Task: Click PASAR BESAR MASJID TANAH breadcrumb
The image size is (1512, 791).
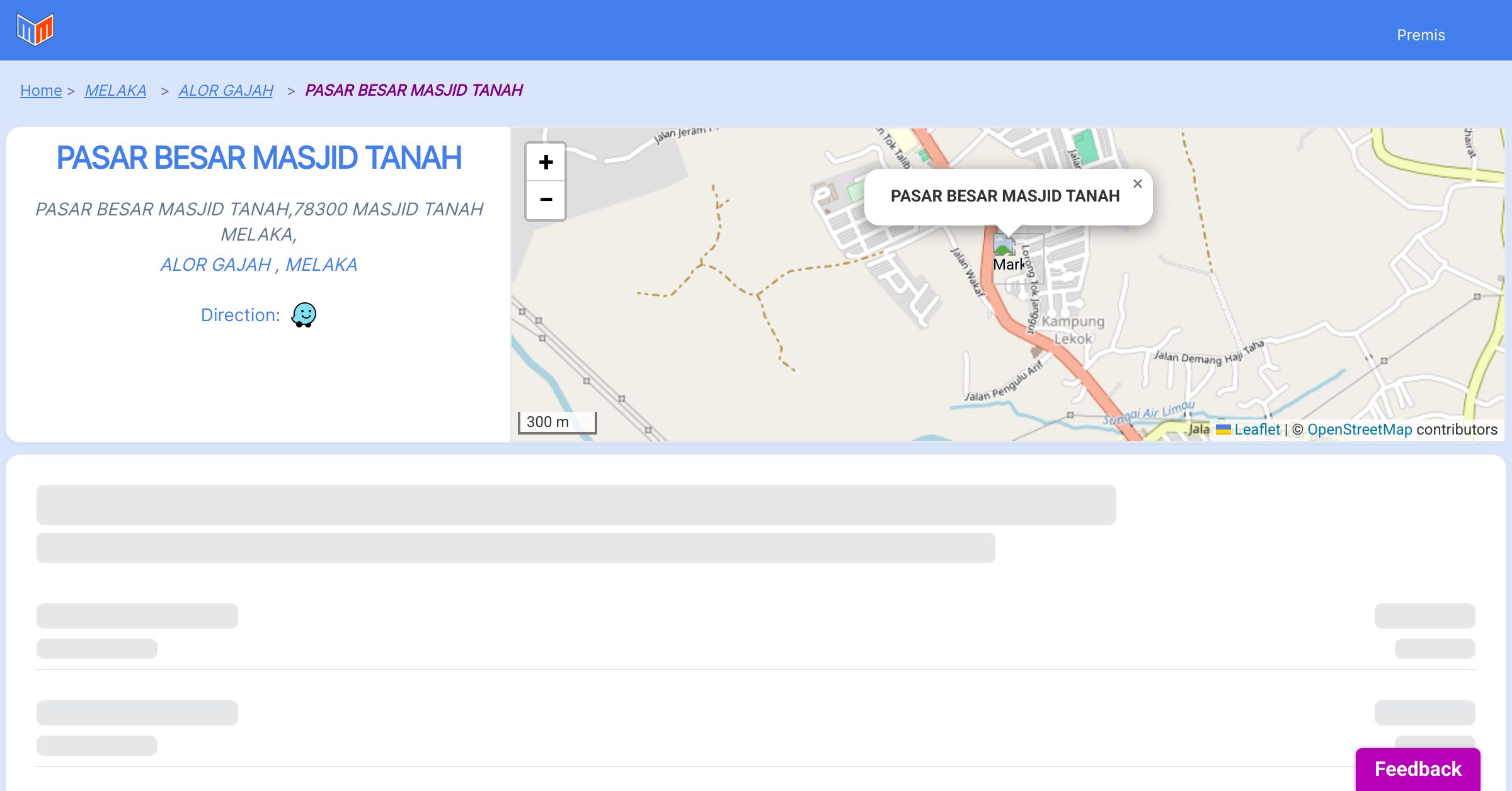Action: tap(414, 90)
